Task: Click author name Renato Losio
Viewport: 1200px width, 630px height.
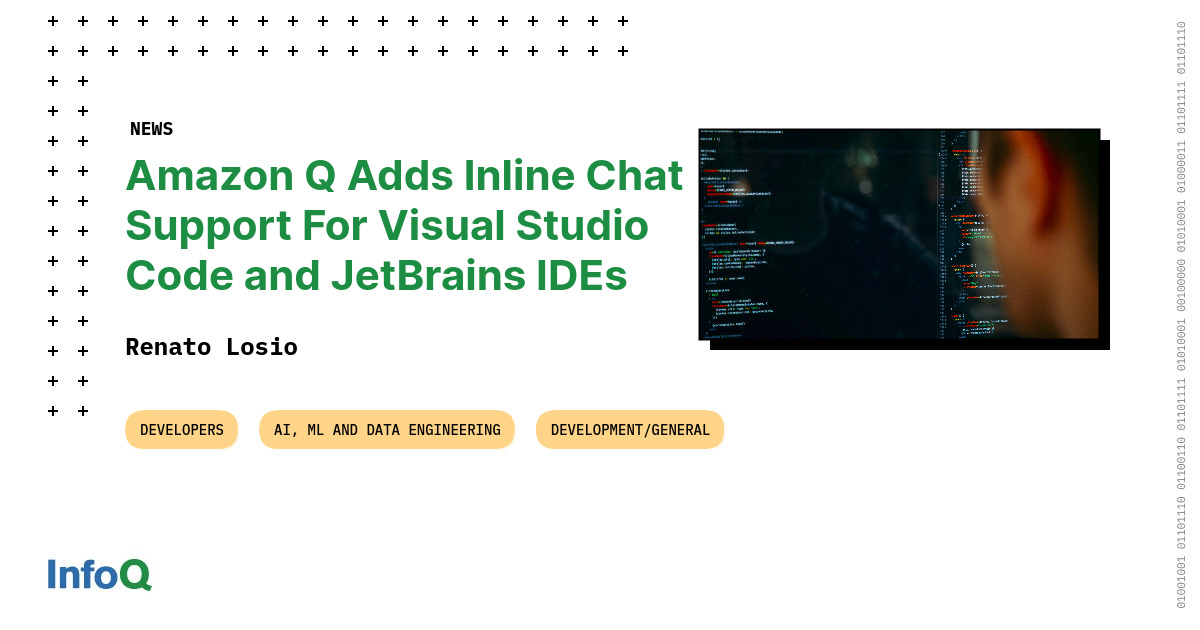Action: click(x=212, y=347)
